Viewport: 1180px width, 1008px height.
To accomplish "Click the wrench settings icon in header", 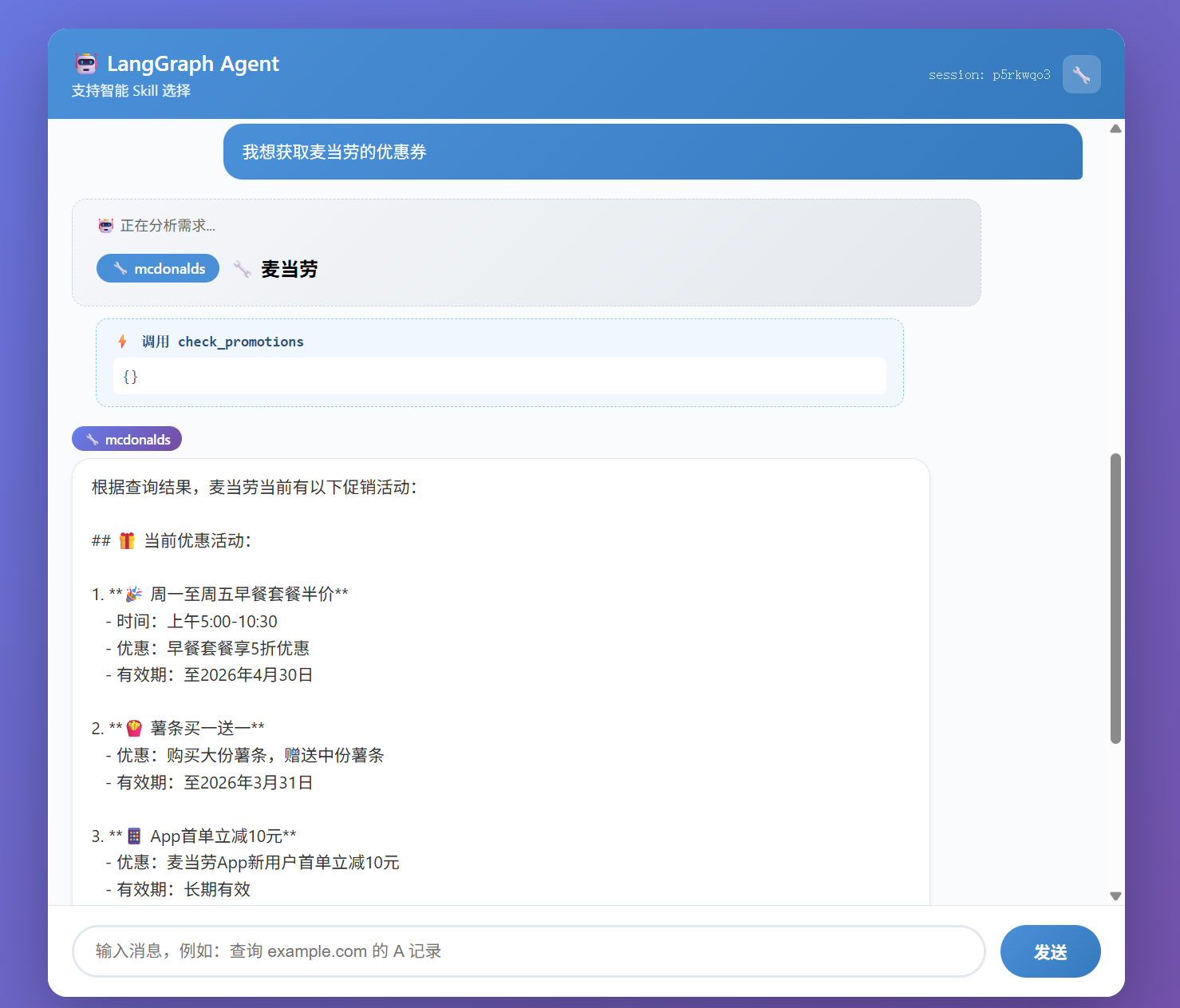I will tap(1081, 74).
